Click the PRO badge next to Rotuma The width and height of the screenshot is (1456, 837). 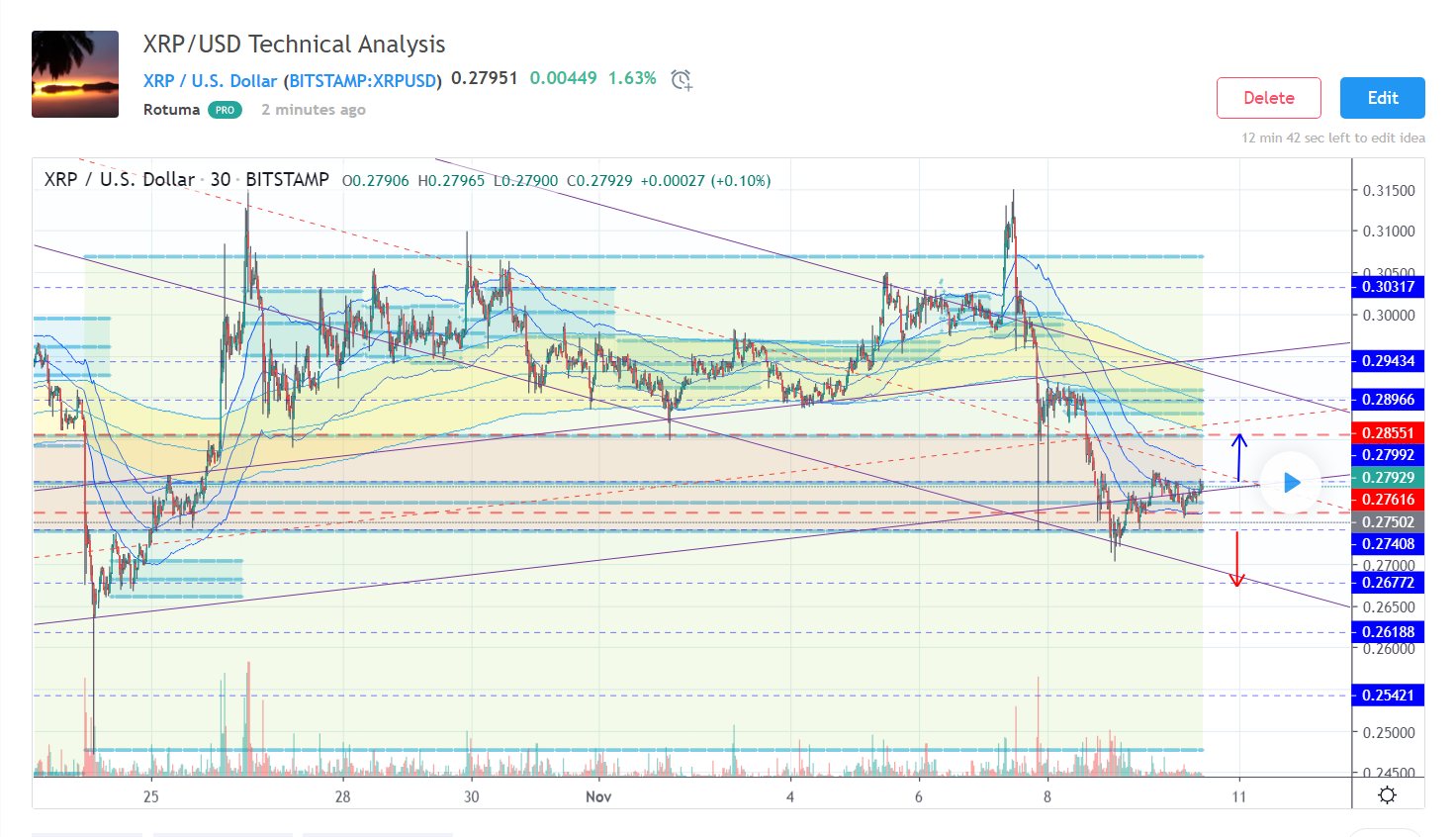coord(225,110)
